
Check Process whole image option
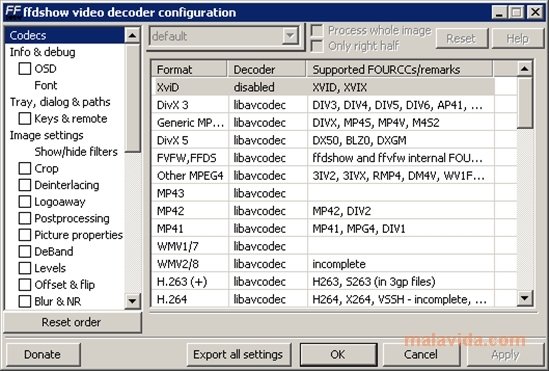(317, 30)
